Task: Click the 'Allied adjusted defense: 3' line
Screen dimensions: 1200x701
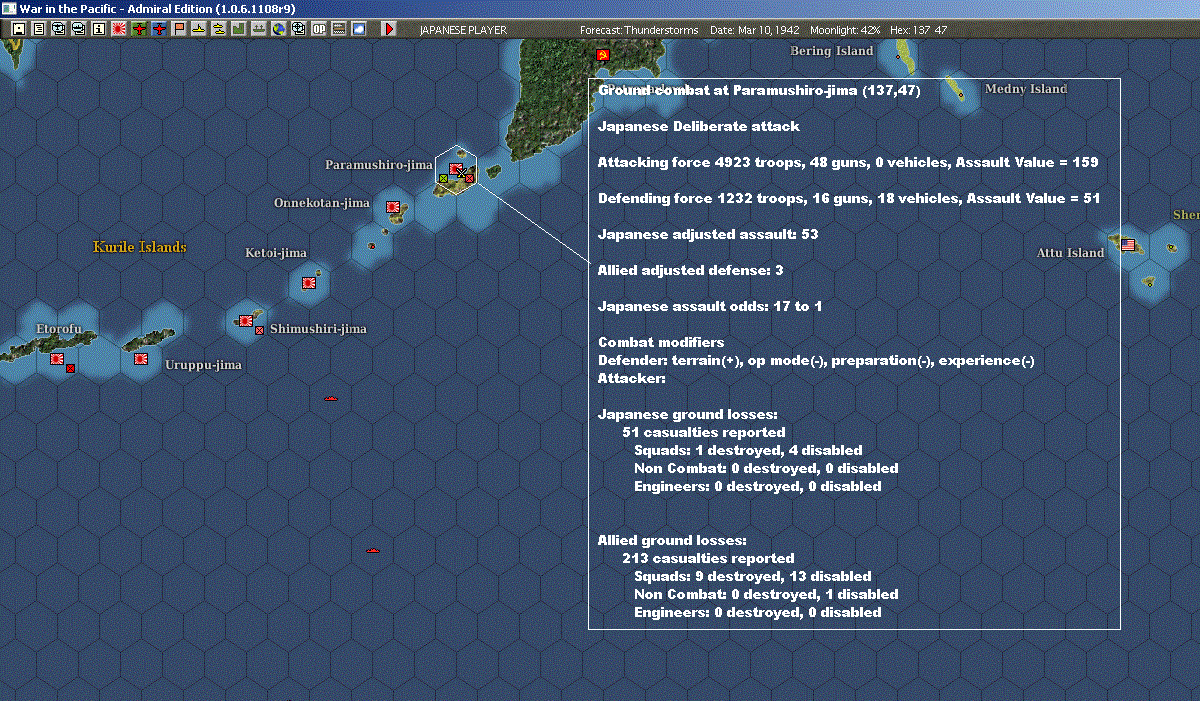Action: pyautogui.click(x=690, y=270)
